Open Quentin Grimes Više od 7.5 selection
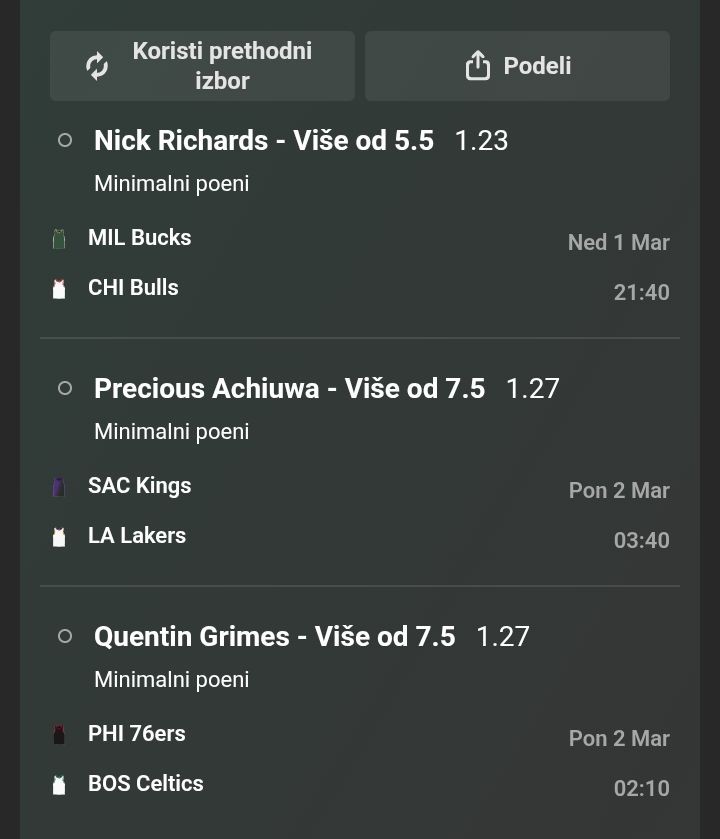Viewport: 720px width, 839px height. pos(274,636)
